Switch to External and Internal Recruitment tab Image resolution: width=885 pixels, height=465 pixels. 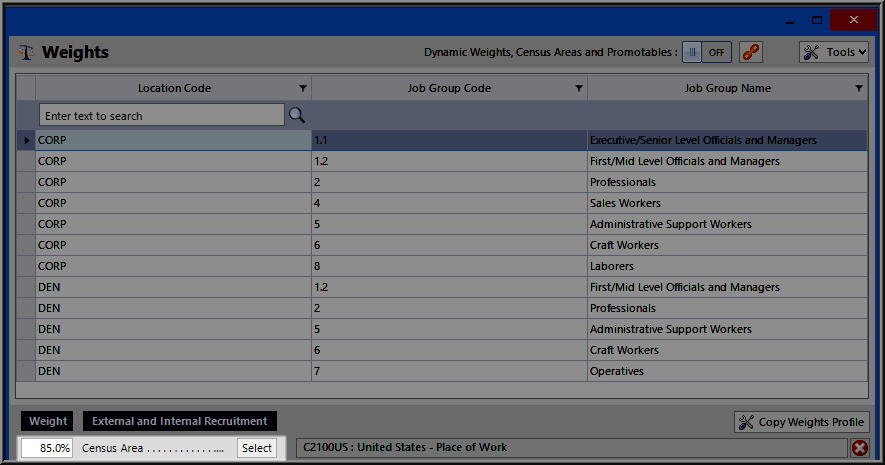point(180,421)
